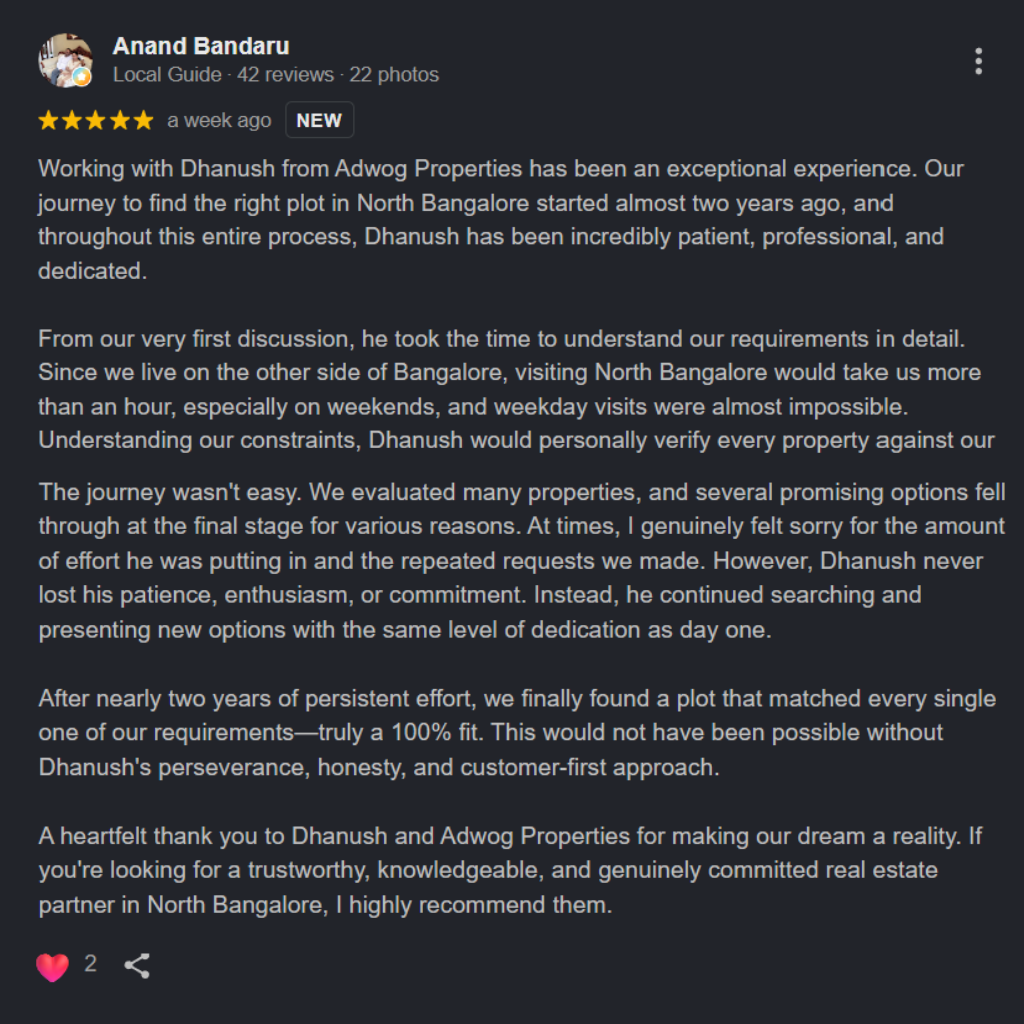Select the fifth star in the rating
The image size is (1024, 1024).
coord(144,120)
